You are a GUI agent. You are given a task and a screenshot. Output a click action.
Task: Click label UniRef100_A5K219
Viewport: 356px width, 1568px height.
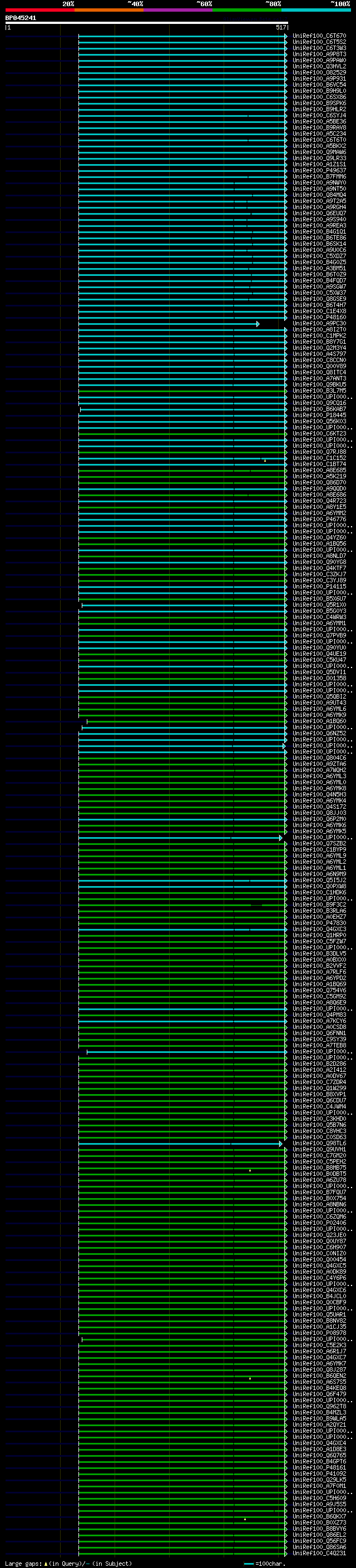pyautogui.click(x=319, y=477)
